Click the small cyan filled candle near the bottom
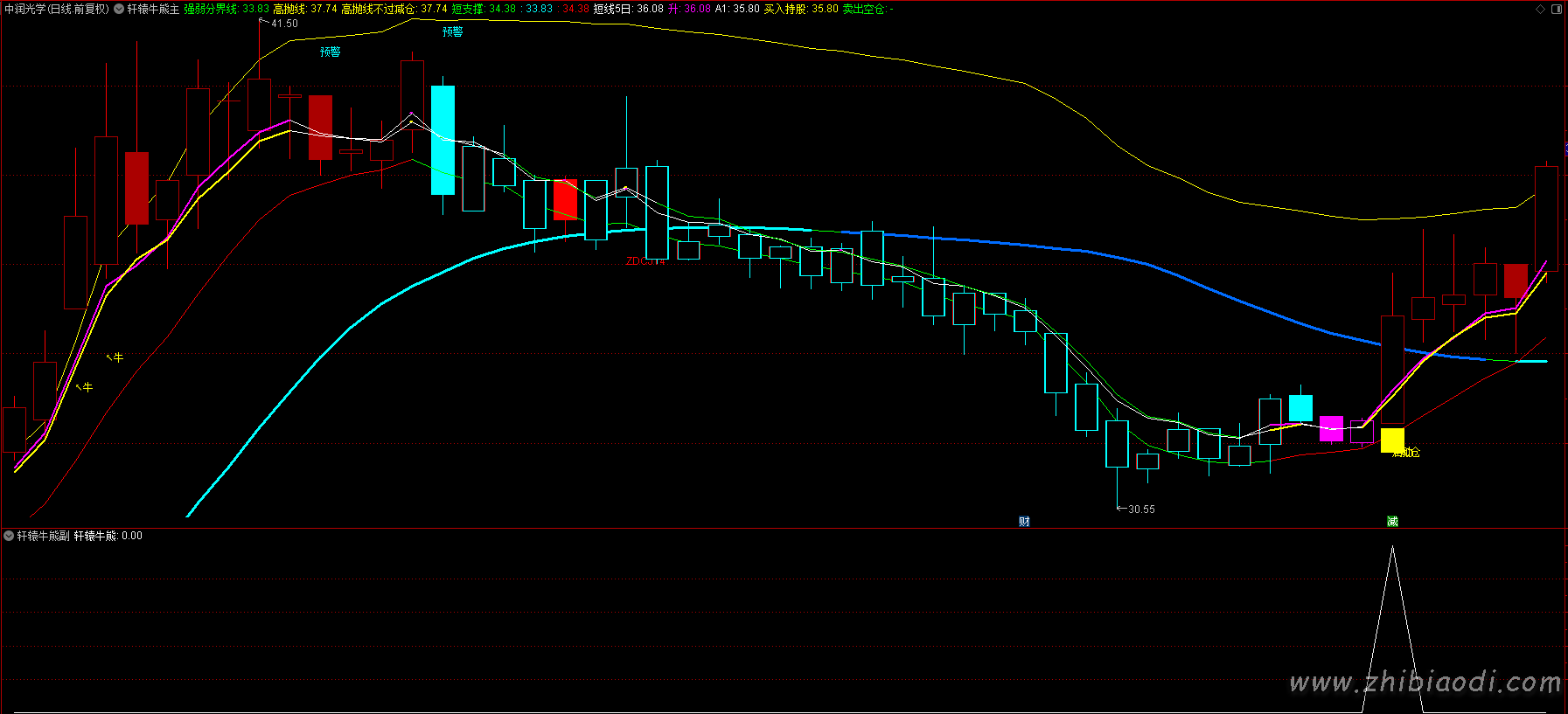The height and width of the screenshot is (714, 1568). [x=1300, y=408]
